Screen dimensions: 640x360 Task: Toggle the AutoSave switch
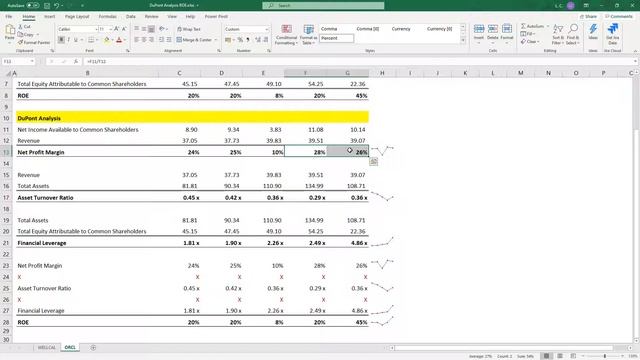33,6
